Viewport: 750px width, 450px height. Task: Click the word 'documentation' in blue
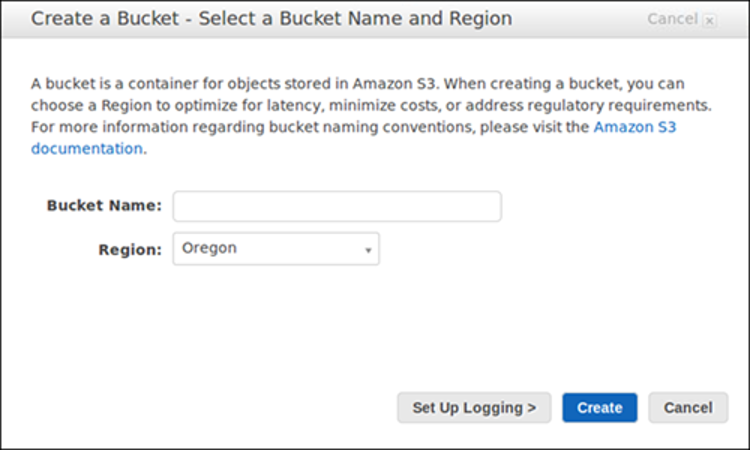(x=87, y=149)
